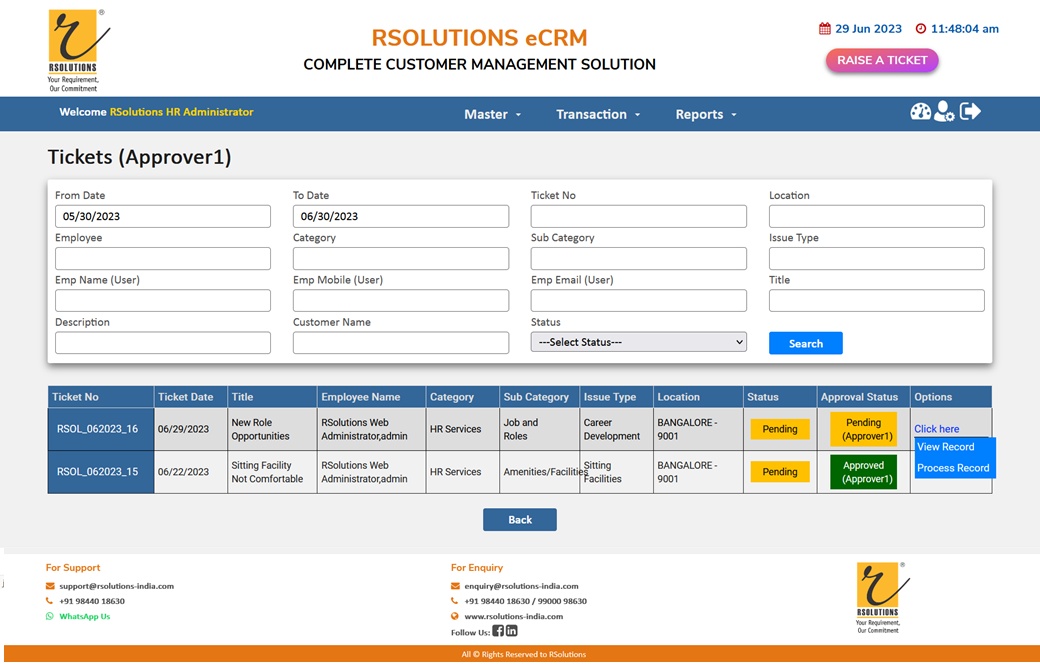Image resolution: width=1040 pixels, height=664 pixels.
Task: Click the calendar icon beside the date
Action: 825,29
